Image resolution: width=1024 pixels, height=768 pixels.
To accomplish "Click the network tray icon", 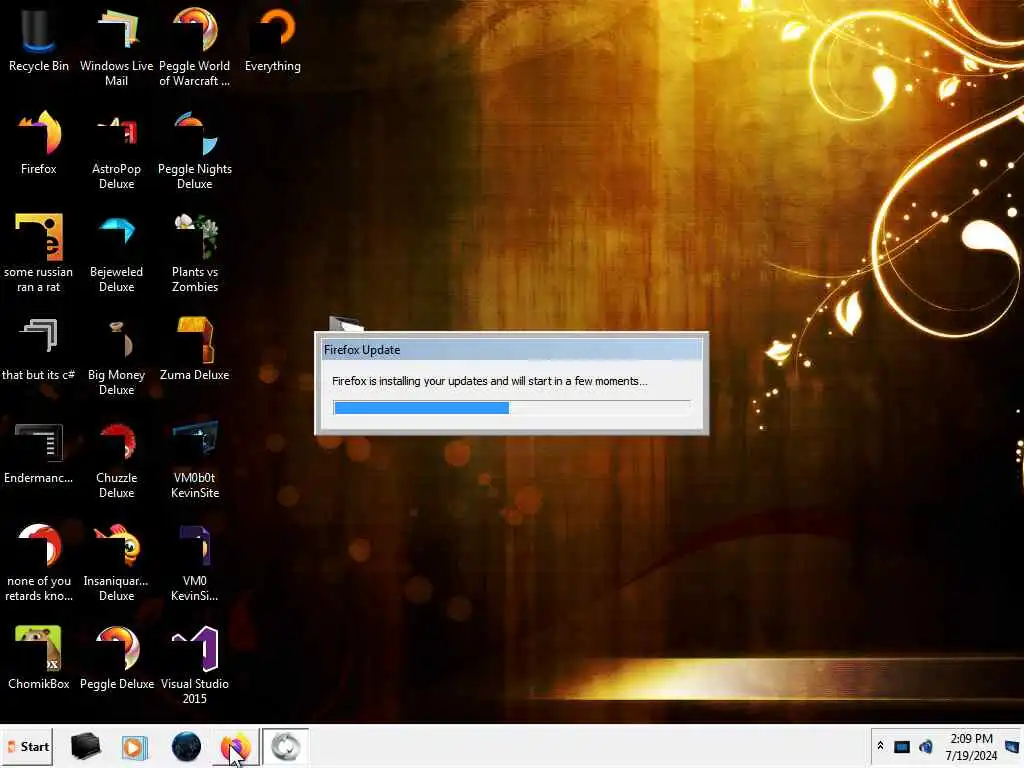I will click(902, 746).
